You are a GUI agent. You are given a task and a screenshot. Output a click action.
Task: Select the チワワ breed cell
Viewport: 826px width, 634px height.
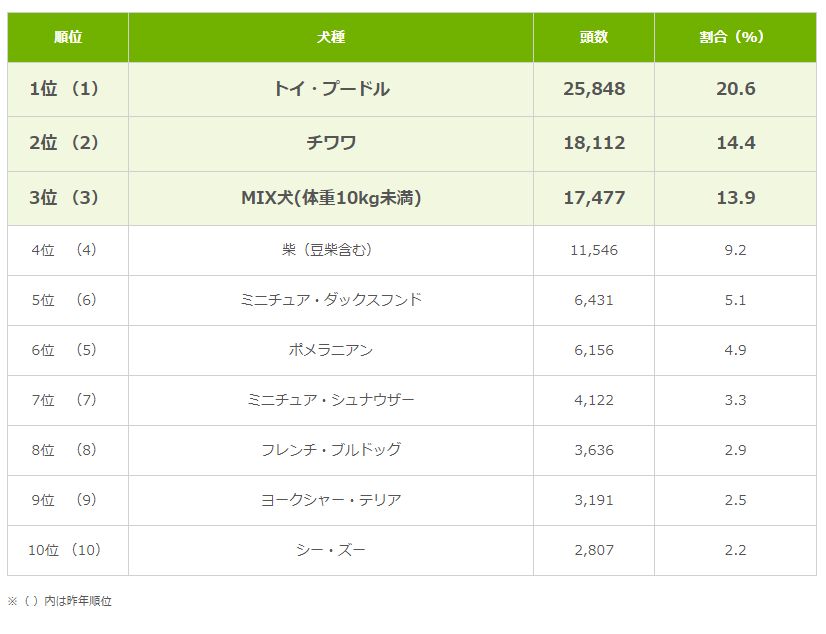331,143
